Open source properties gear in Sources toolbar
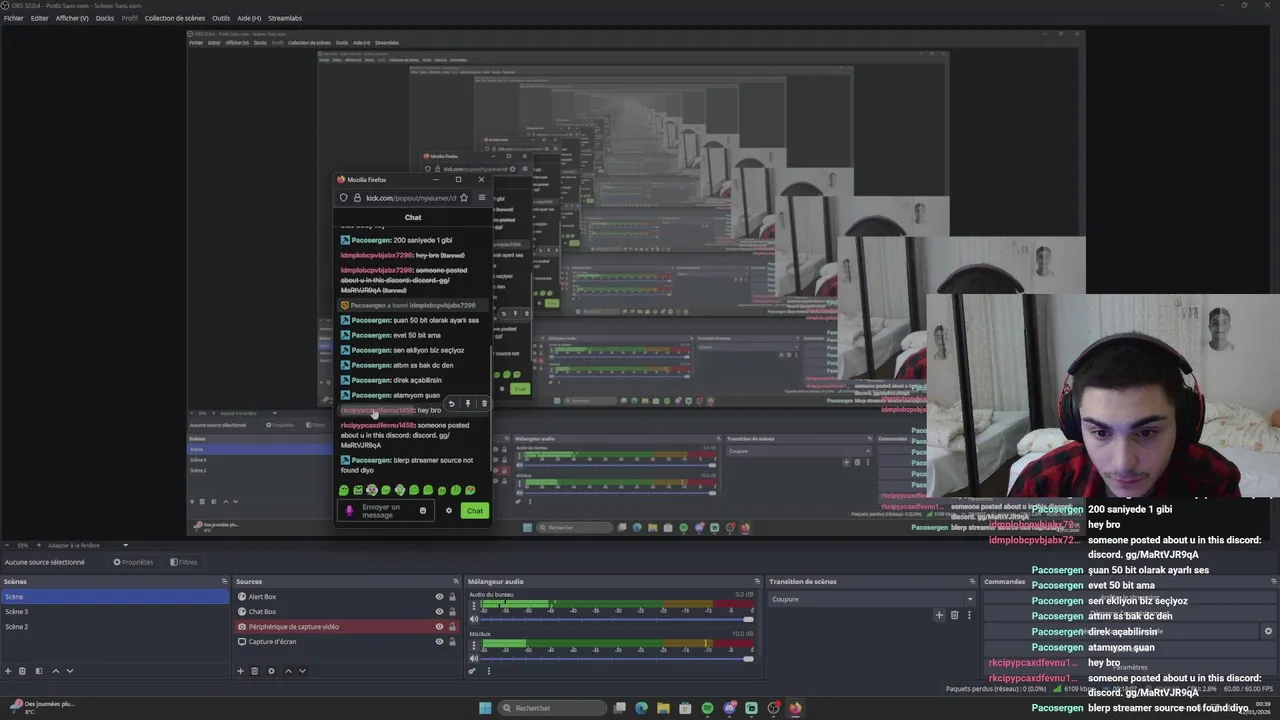 pos(271,671)
